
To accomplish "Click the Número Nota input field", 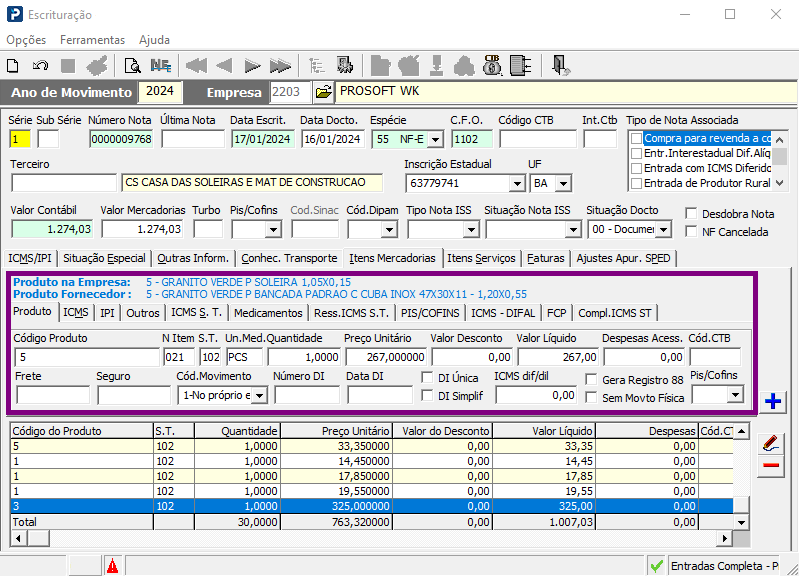I will pos(121,139).
